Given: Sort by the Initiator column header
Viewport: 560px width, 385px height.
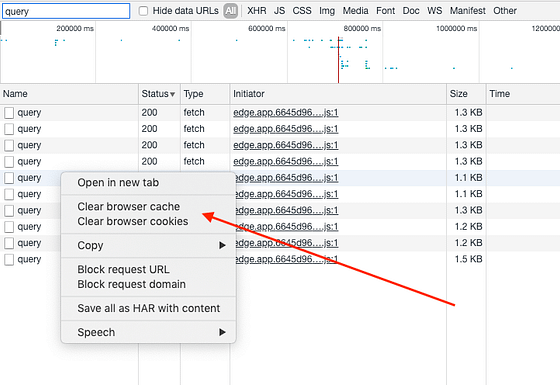Looking at the screenshot, I should pyautogui.click(x=338, y=94).
